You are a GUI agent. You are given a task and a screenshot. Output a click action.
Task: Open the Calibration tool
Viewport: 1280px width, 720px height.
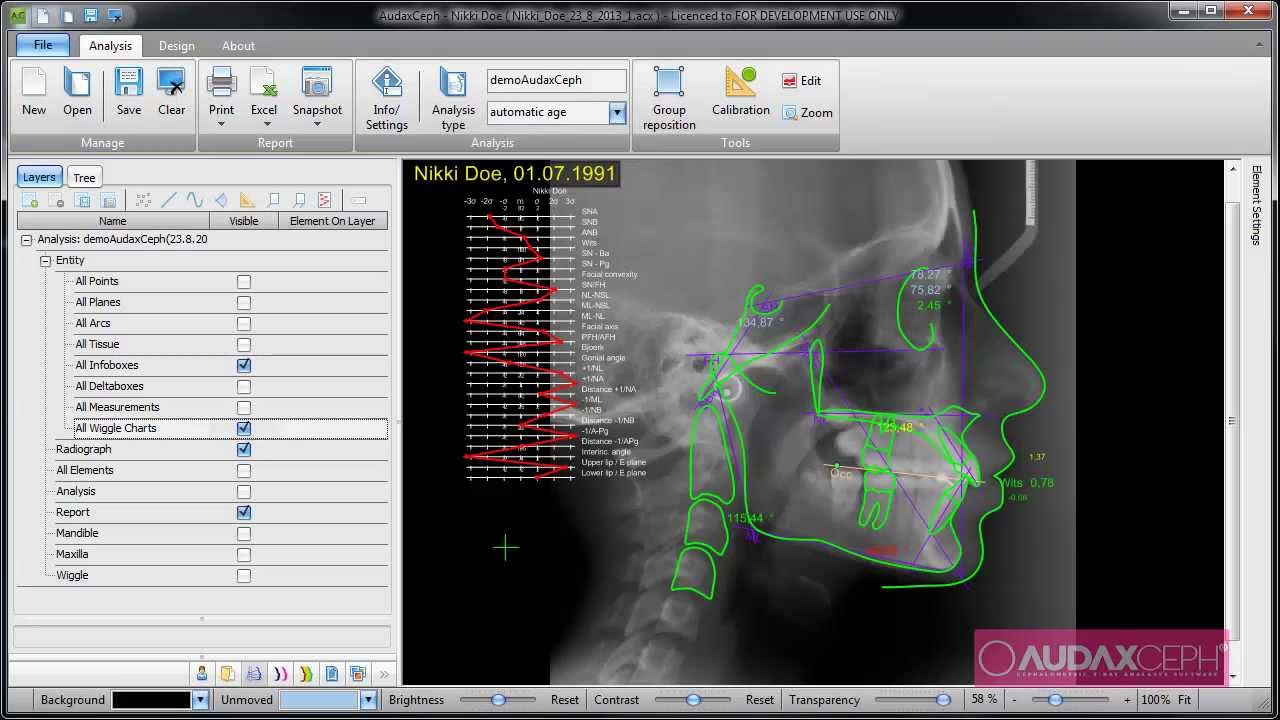coord(741,92)
